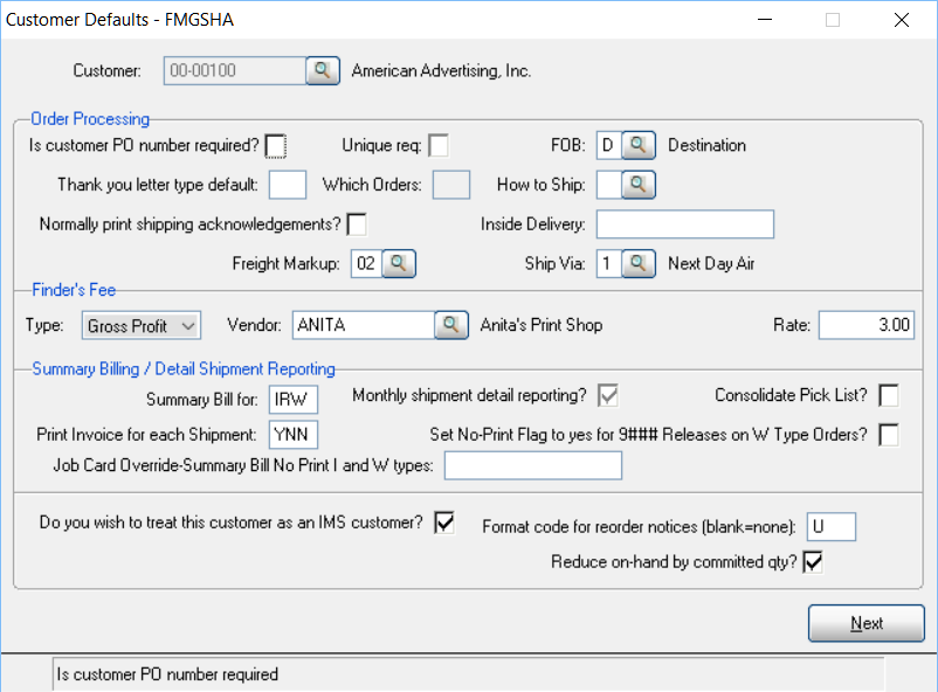This screenshot has width=938, height=692.
Task: Click Print Invoice for each Shipment field
Action: coord(293,435)
